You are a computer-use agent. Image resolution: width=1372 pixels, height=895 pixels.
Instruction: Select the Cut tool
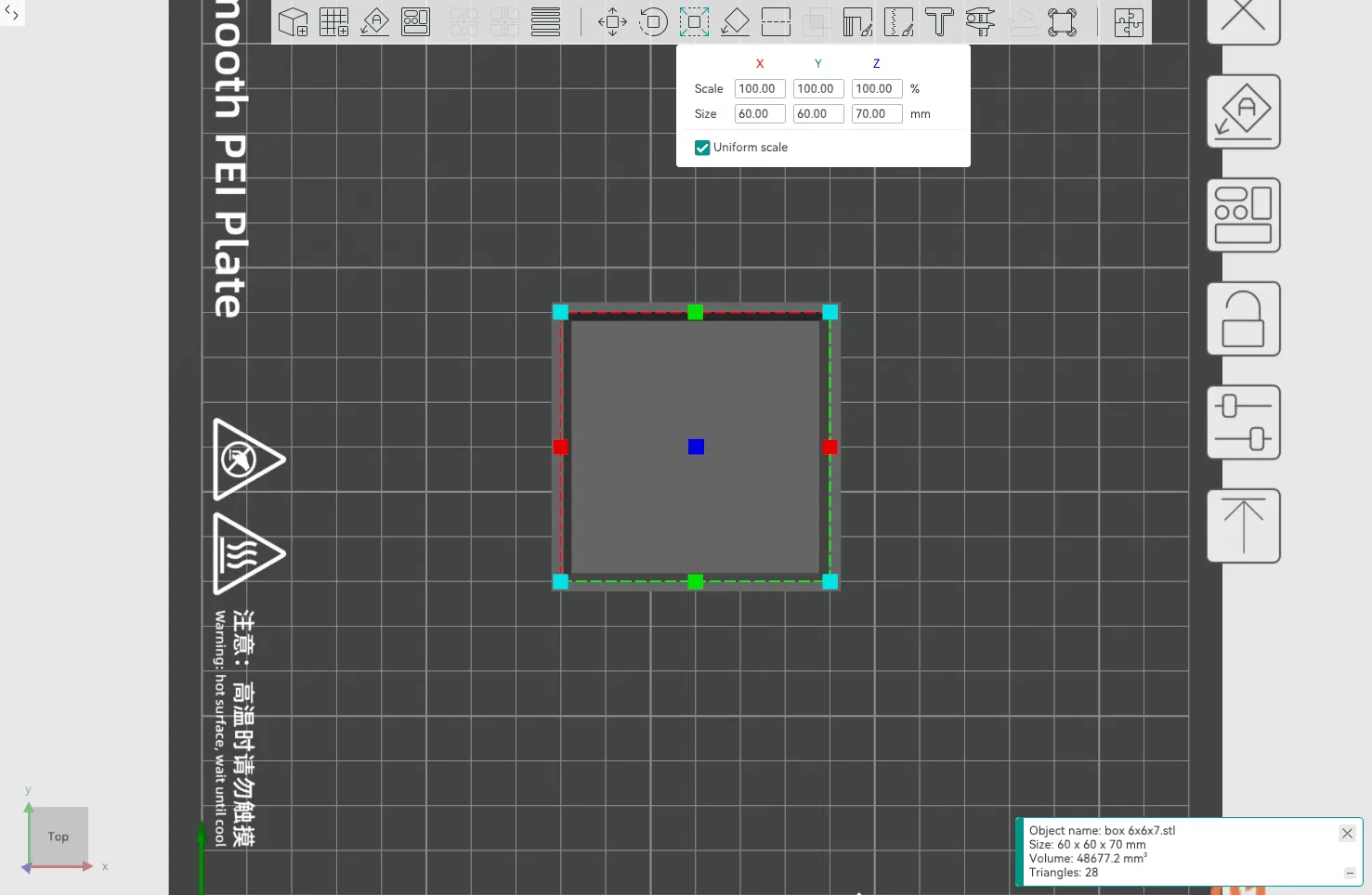[x=776, y=21]
